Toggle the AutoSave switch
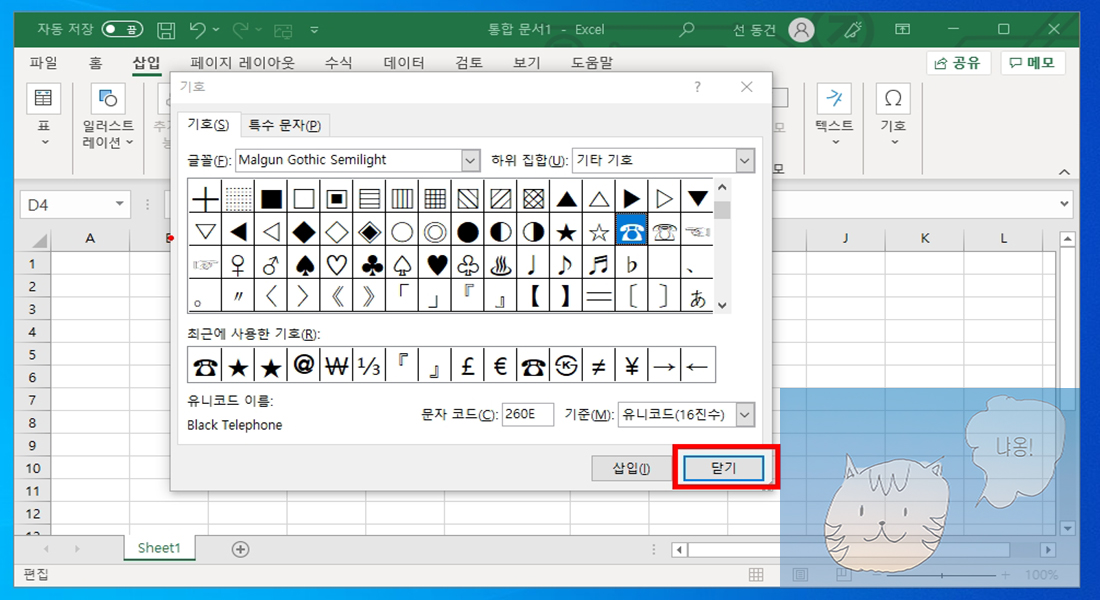 click(122, 29)
